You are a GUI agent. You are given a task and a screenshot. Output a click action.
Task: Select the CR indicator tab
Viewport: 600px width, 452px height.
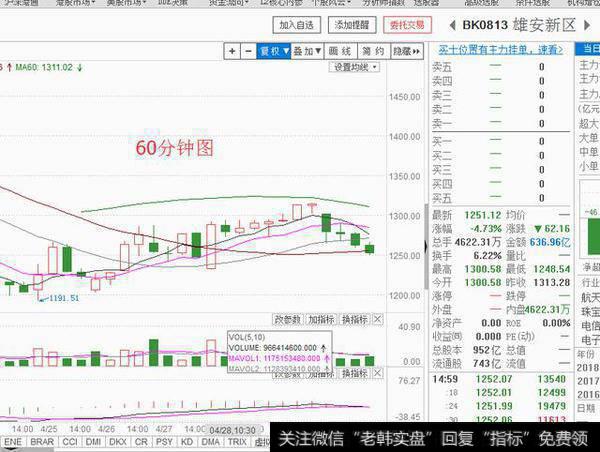(141, 442)
